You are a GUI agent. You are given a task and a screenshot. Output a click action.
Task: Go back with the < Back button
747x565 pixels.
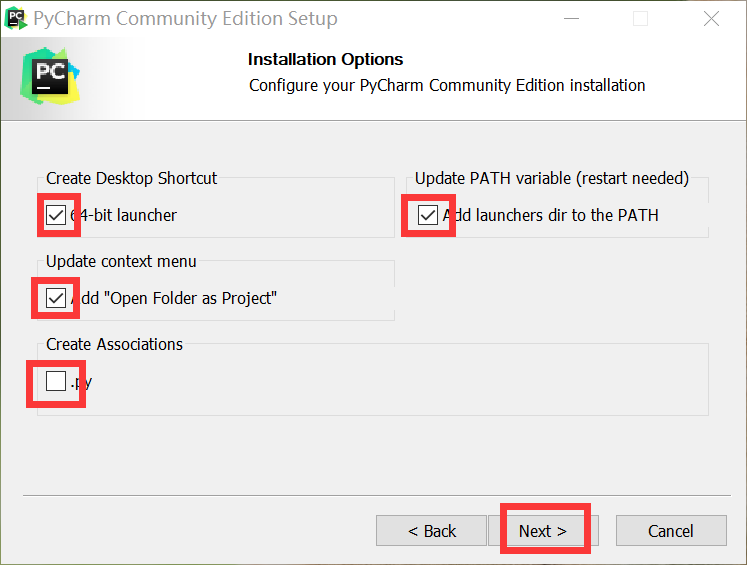432,531
